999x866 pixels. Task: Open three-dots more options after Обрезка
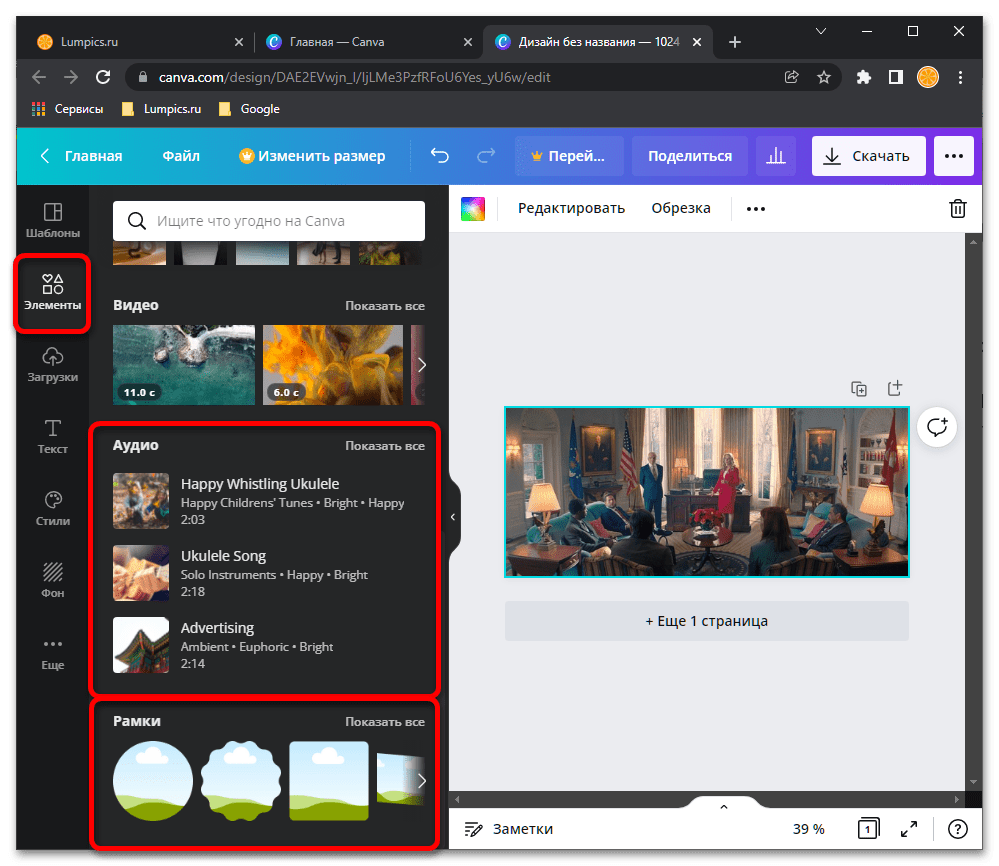tap(756, 208)
